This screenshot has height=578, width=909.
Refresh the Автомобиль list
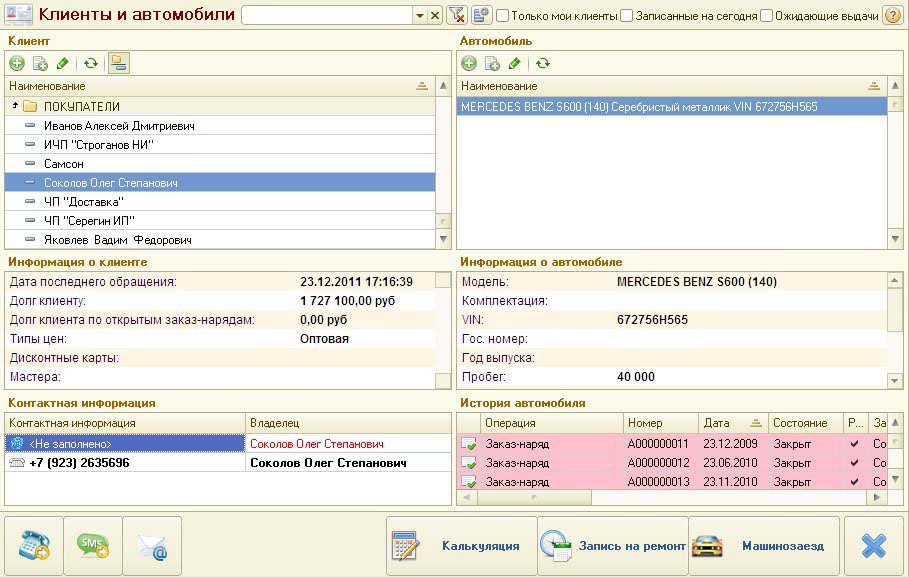[543, 63]
